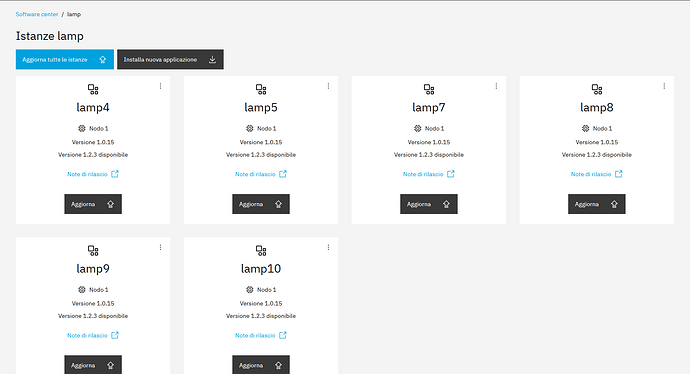Click the external link icon beside lamp8 release notes
The image size is (690, 374).
point(619,174)
